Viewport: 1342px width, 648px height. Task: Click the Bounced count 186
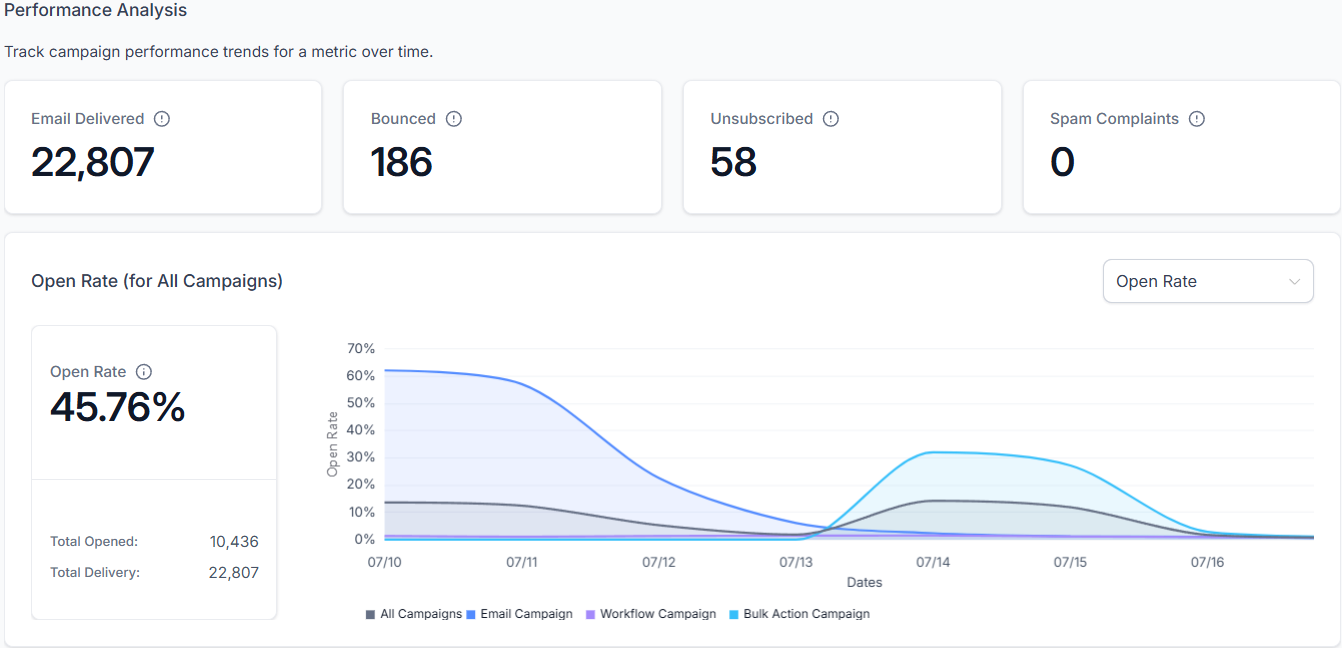click(x=401, y=162)
